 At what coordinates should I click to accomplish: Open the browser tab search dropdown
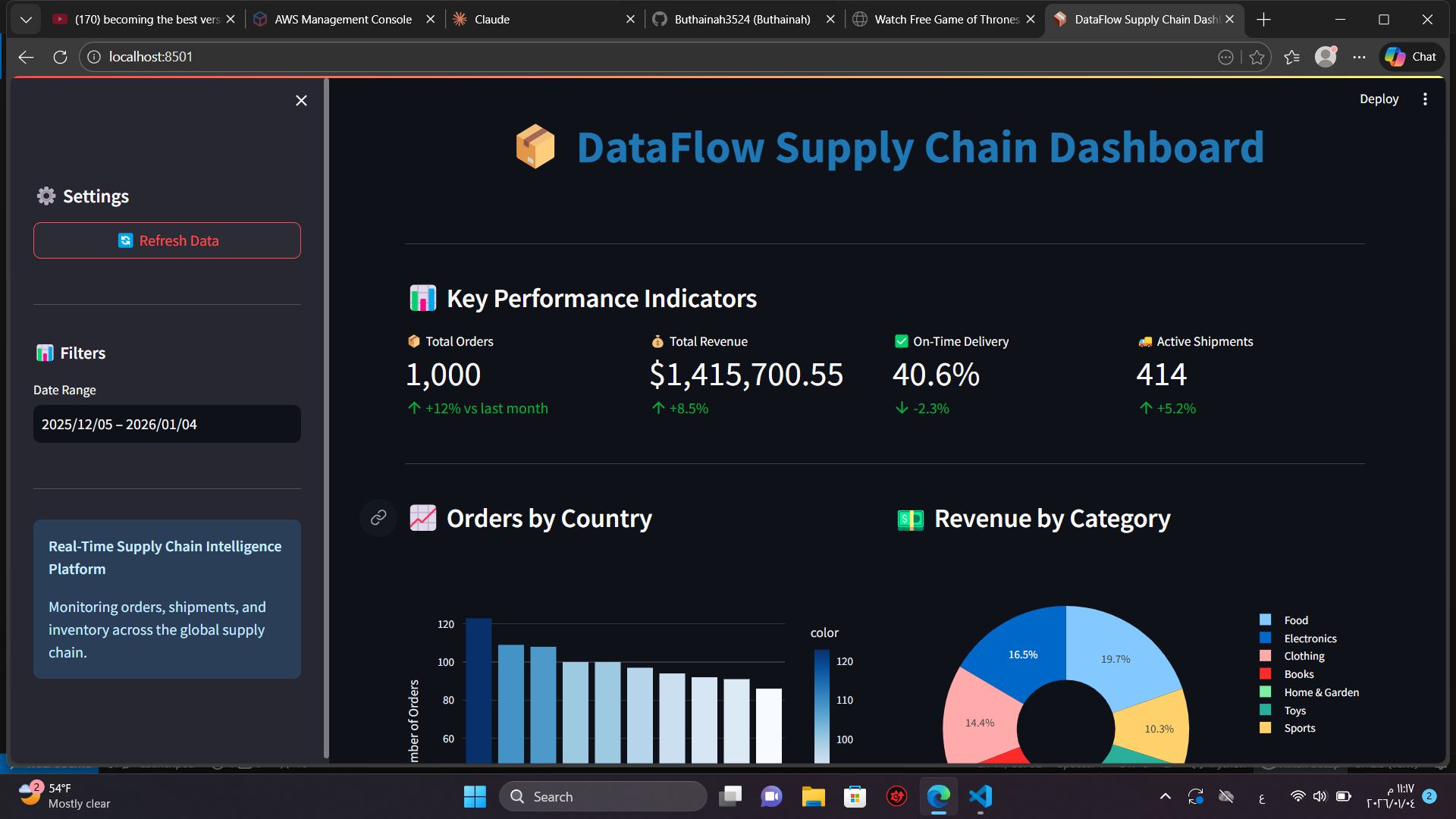point(26,19)
